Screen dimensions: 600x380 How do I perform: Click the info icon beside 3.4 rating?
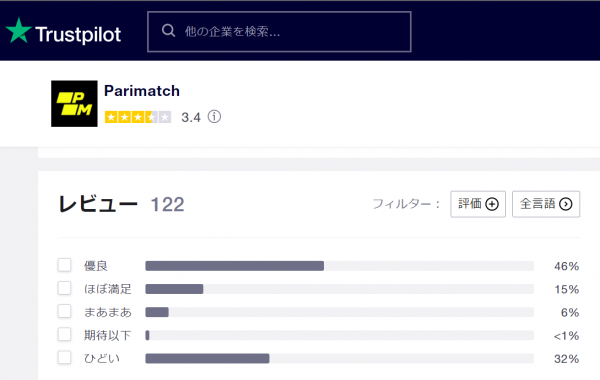(x=214, y=117)
